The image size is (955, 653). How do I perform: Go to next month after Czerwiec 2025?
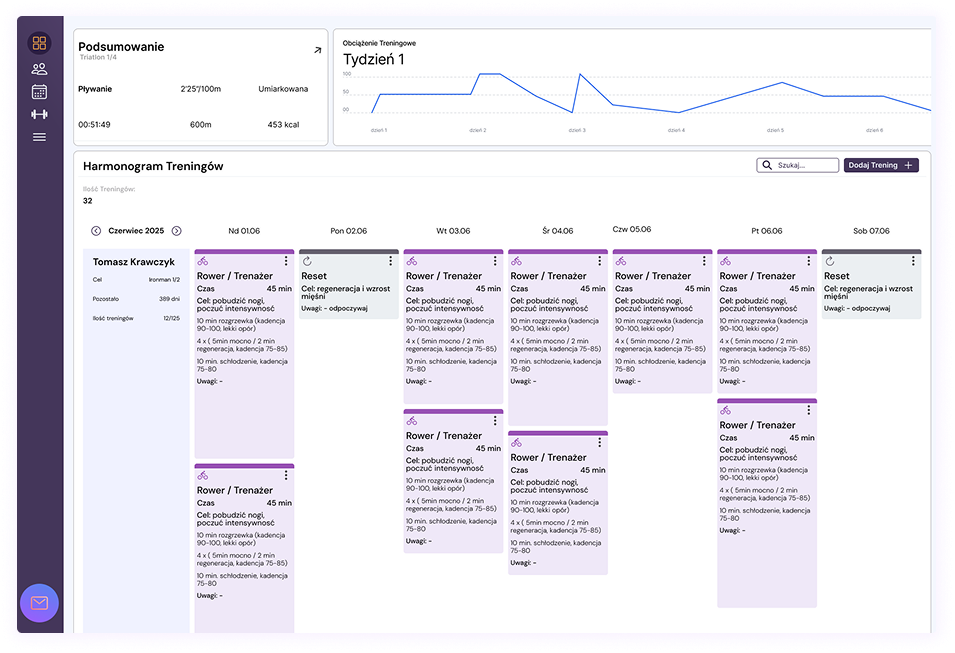pos(176,231)
